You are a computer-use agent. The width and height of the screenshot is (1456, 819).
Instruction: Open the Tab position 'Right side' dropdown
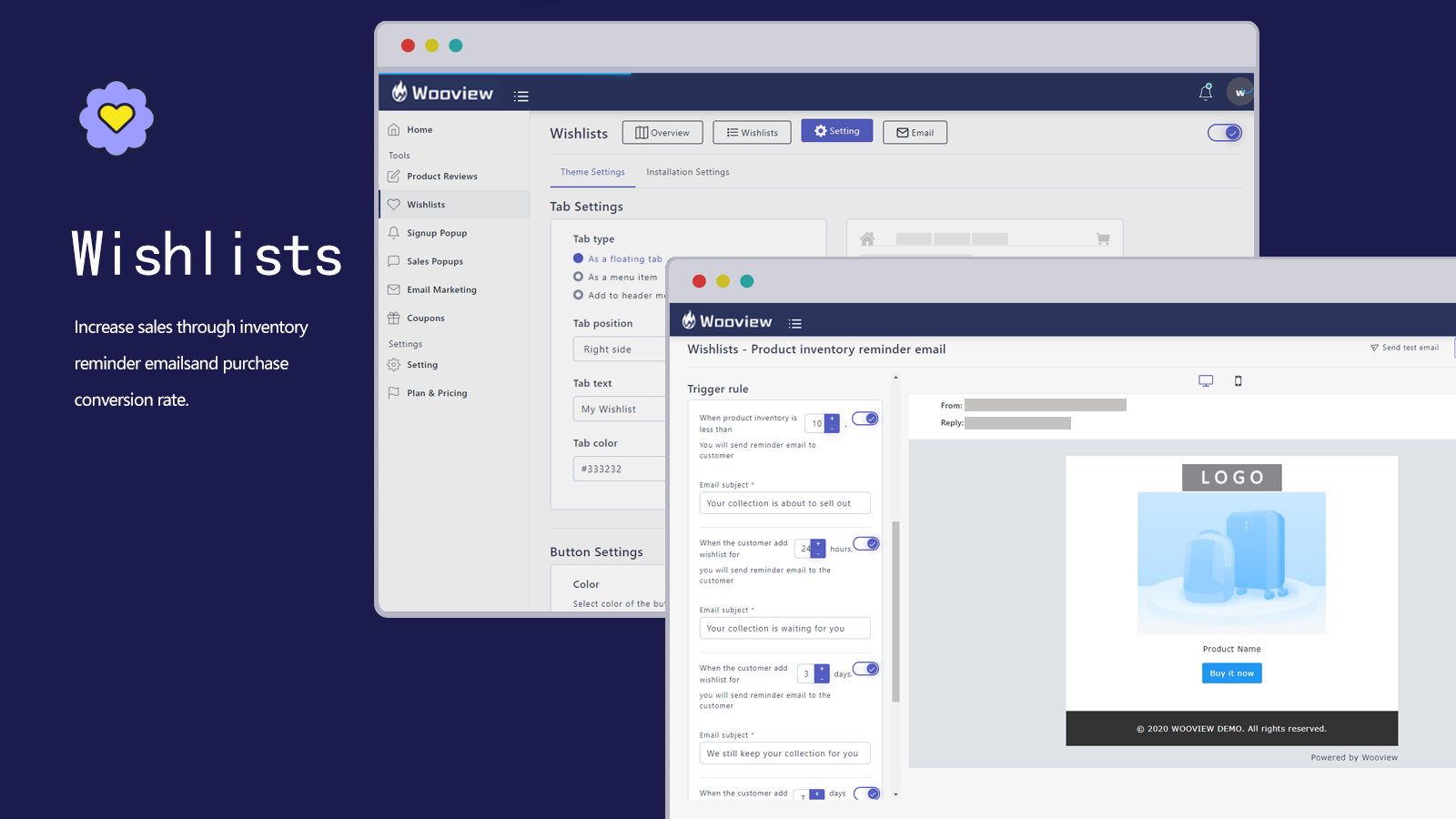[x=620, y=349]
